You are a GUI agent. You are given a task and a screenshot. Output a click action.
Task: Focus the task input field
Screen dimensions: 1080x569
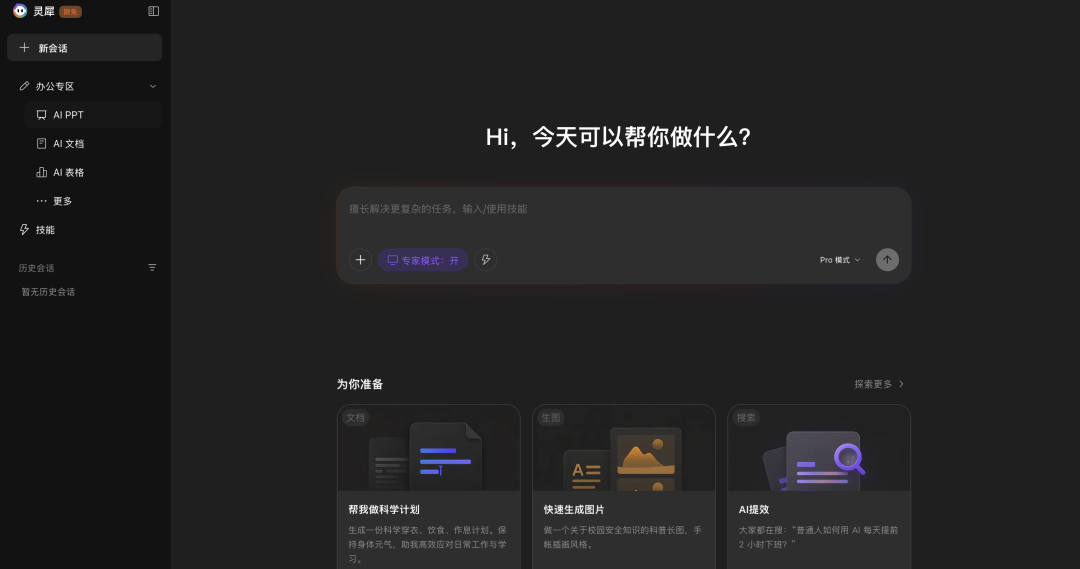pyautogui.click(x=623, y=209)
